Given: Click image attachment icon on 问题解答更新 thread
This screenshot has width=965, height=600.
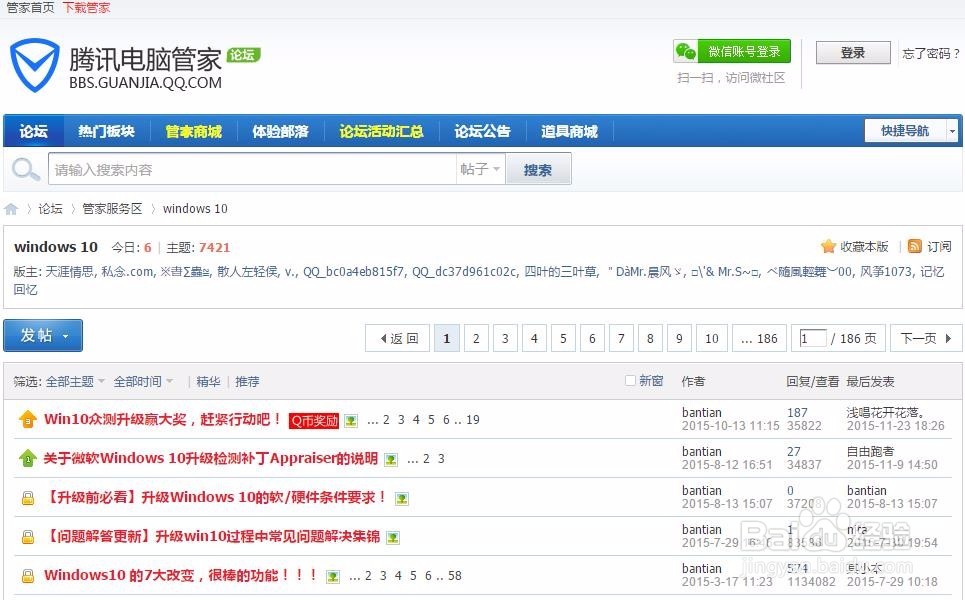Looking at the screenshot, I should tap(393, 538).
